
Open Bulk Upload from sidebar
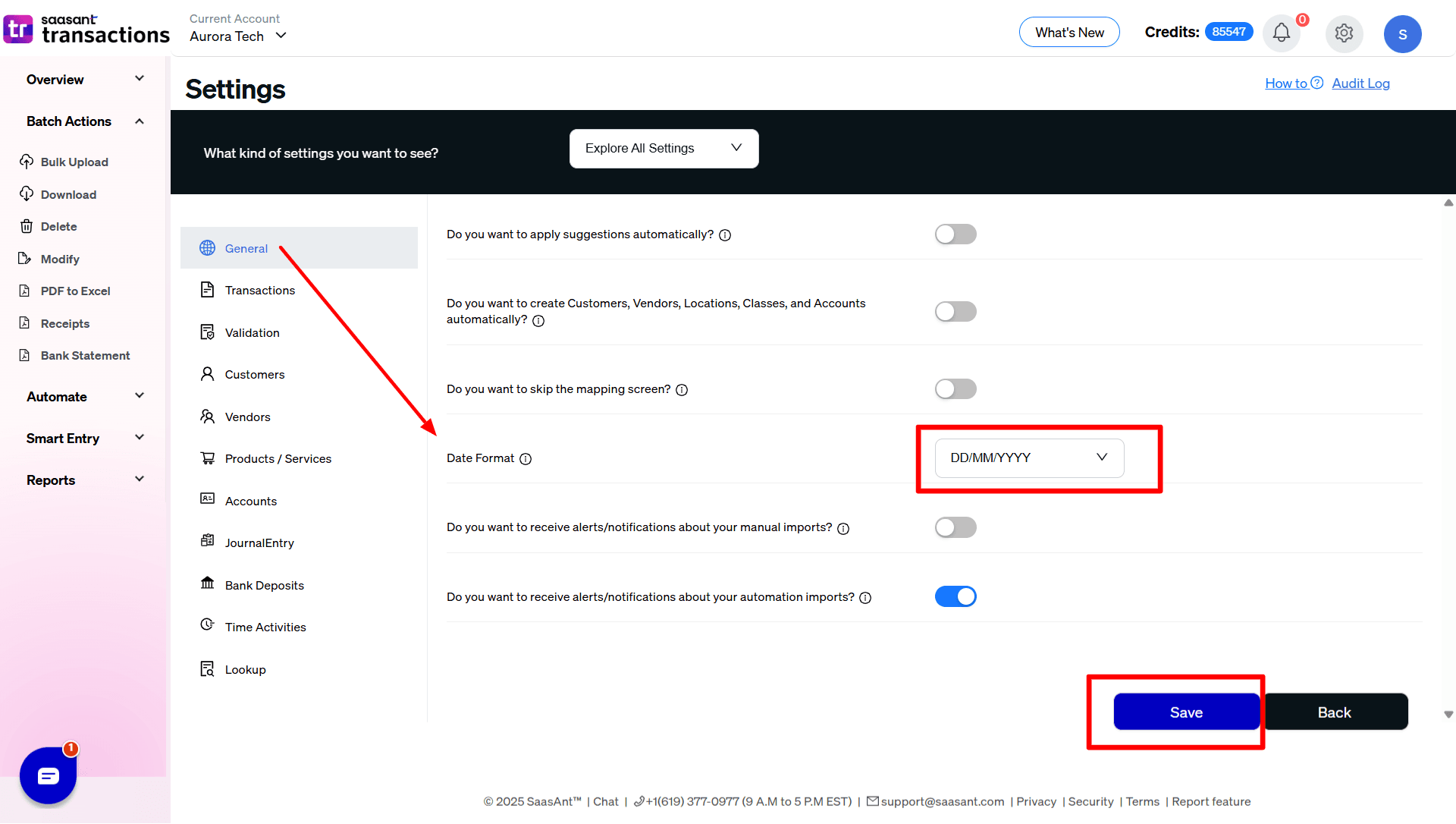pos(74,162)
